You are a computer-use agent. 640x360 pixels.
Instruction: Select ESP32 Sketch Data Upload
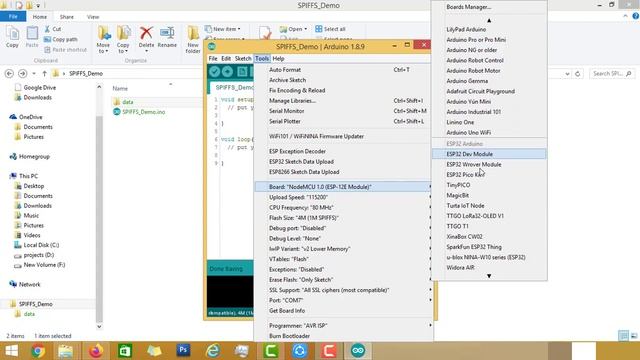click(301, 162)
